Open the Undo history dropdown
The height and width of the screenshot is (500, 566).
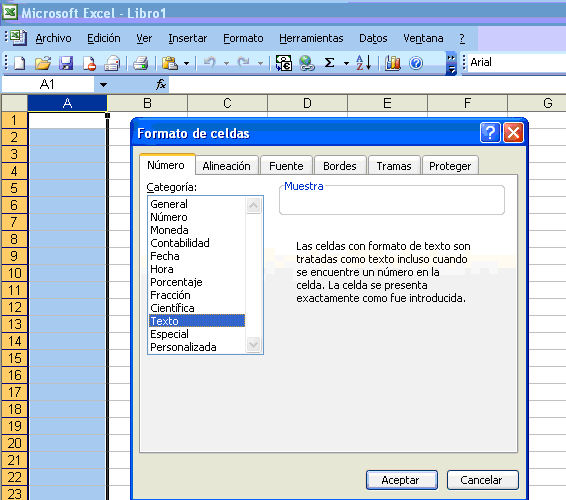point(226,64)
